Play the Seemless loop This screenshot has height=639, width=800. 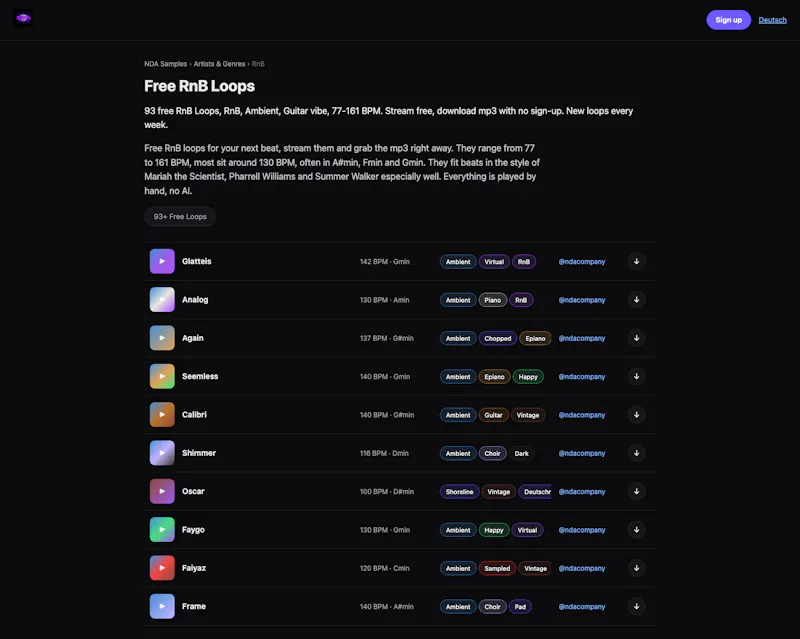(x=162, y=376)
